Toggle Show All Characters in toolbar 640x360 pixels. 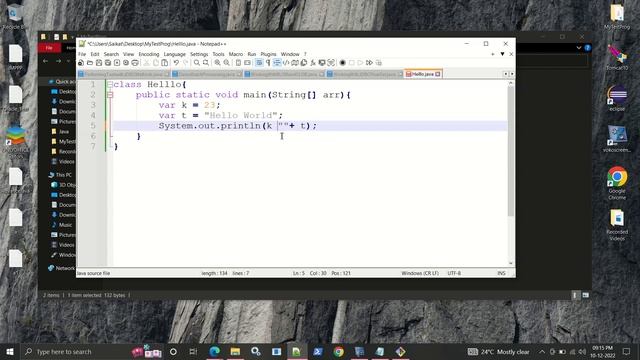tap(268, 63)
